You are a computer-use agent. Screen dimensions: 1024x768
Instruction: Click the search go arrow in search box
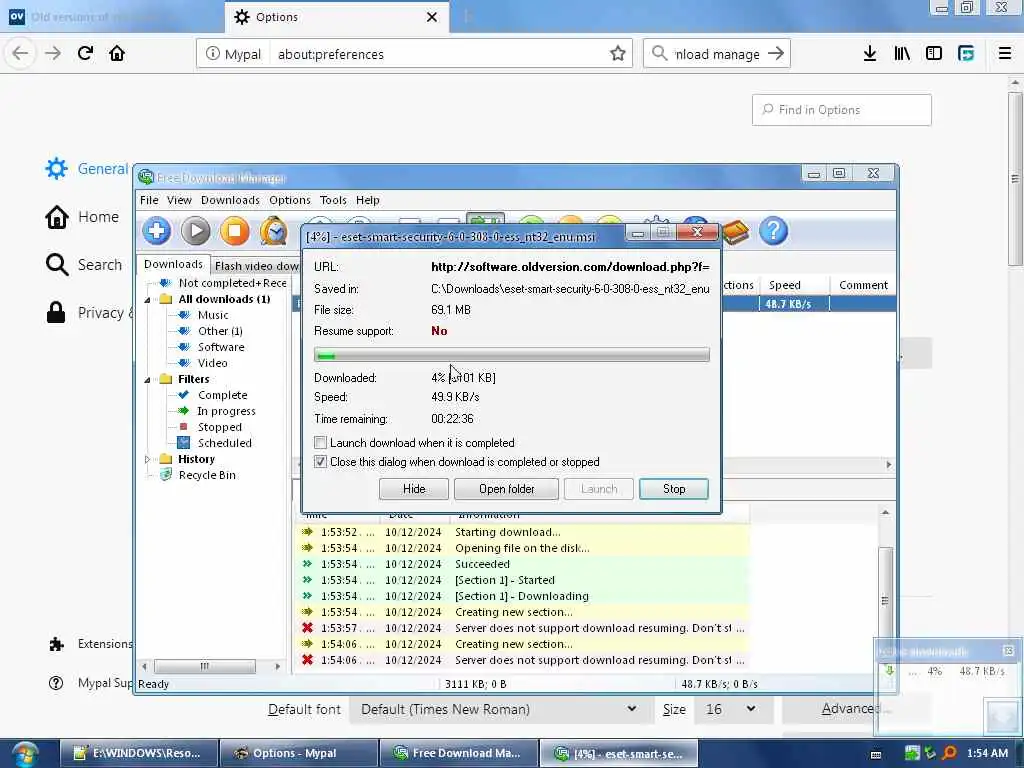[776, 54]
